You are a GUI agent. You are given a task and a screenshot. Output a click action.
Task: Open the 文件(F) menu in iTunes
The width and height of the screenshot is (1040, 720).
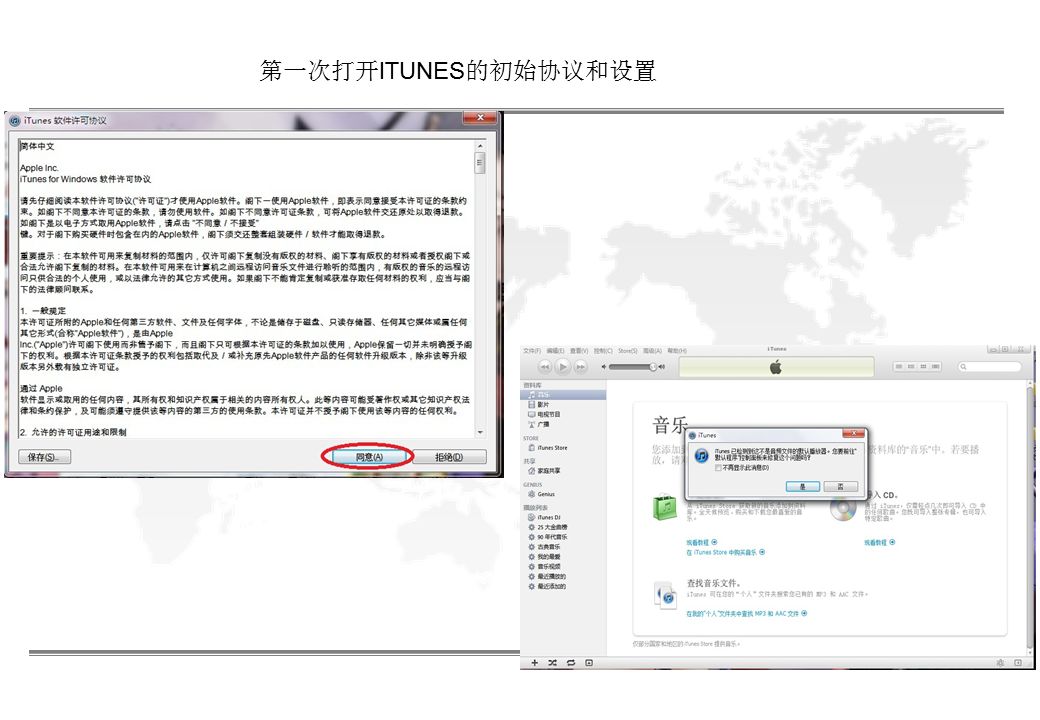(x=532, y=351)
